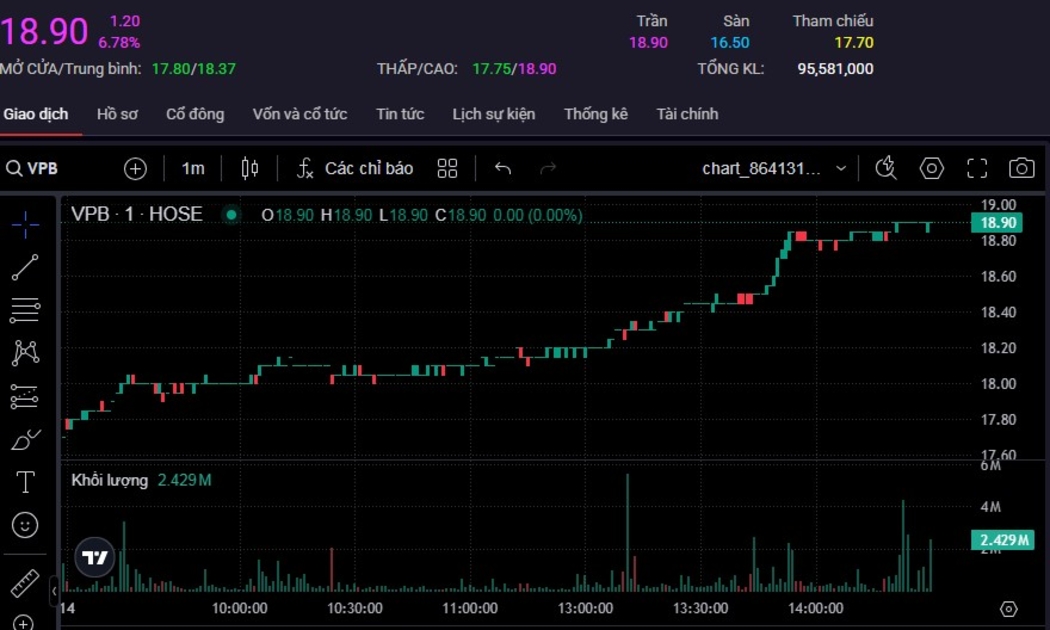The image size is (1050, 630).
Task: Switch to the Hồ sơ tab
Action: tap(117, 114)
